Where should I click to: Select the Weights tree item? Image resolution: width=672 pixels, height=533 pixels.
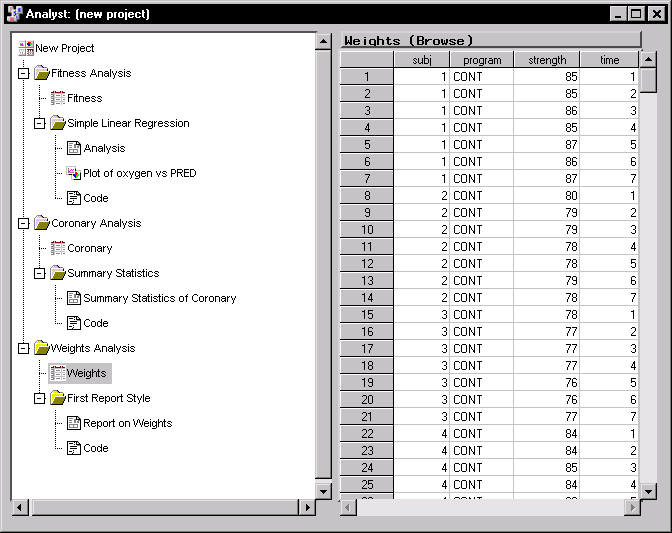click(x=86, y=373)
